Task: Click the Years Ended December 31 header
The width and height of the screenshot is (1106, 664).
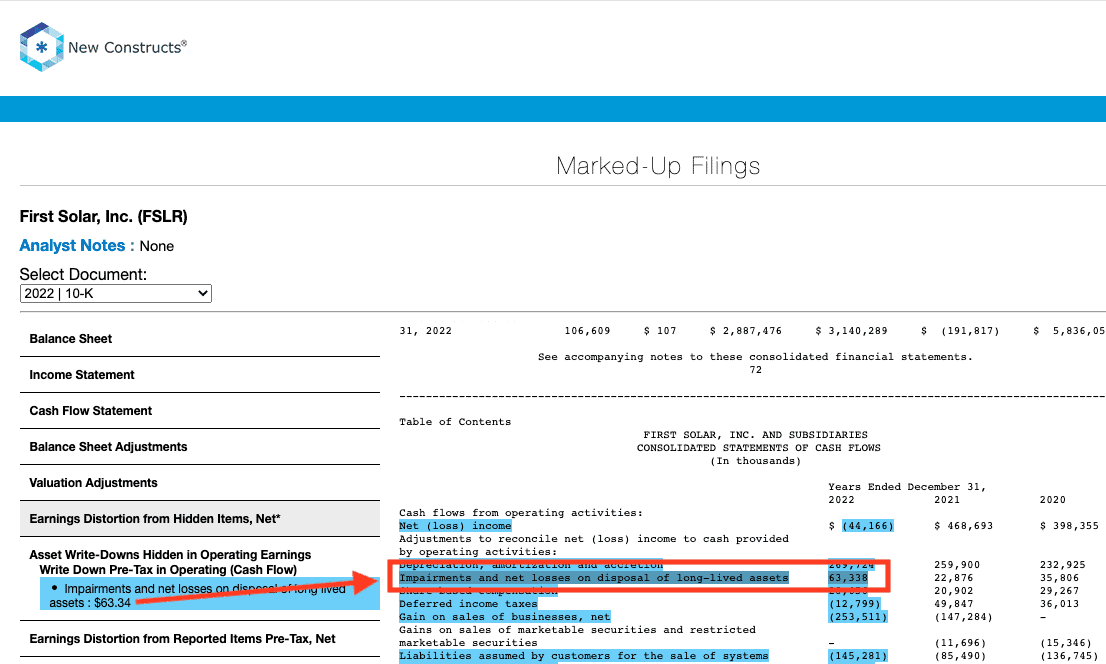Action: tap(907, 487)
